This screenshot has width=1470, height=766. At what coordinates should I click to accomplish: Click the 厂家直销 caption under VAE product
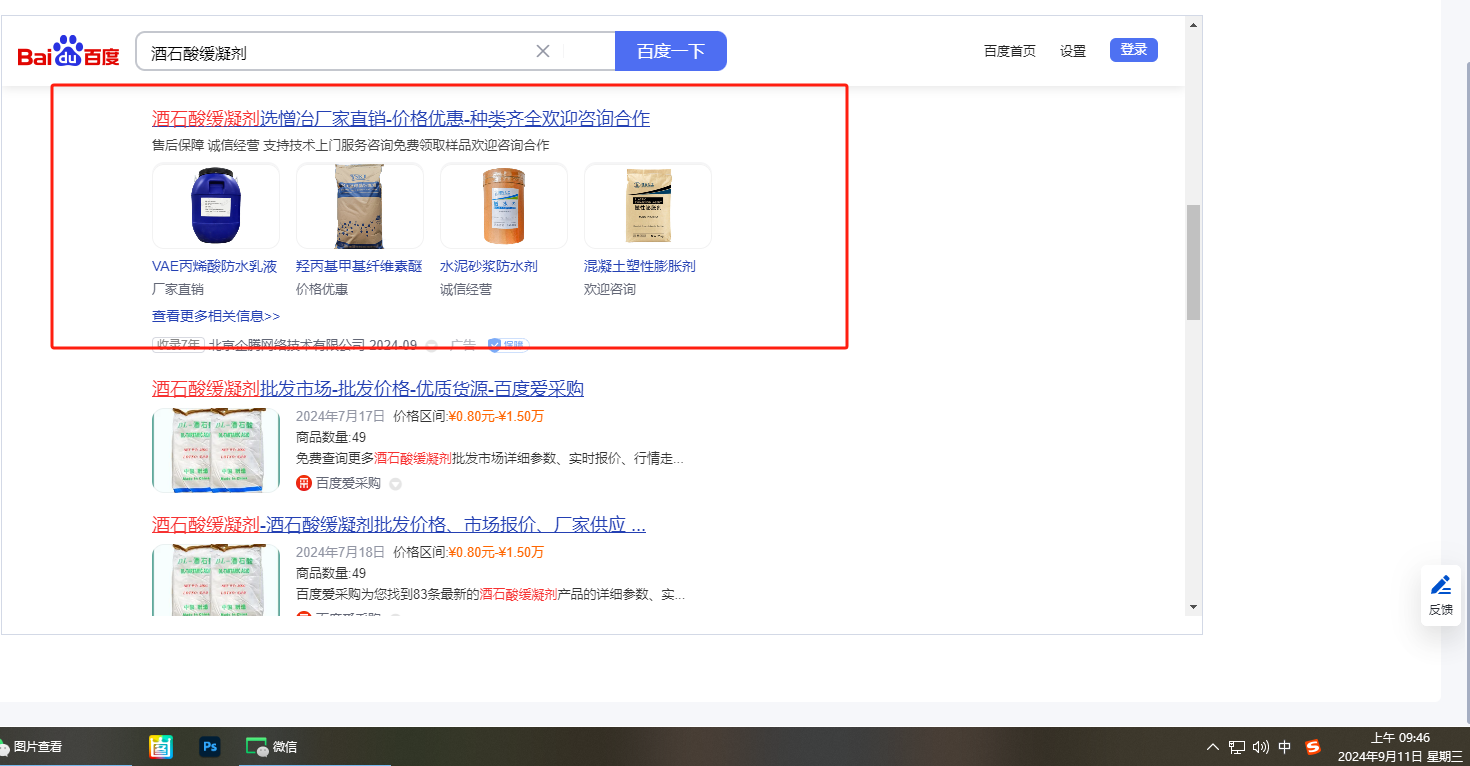178,289
